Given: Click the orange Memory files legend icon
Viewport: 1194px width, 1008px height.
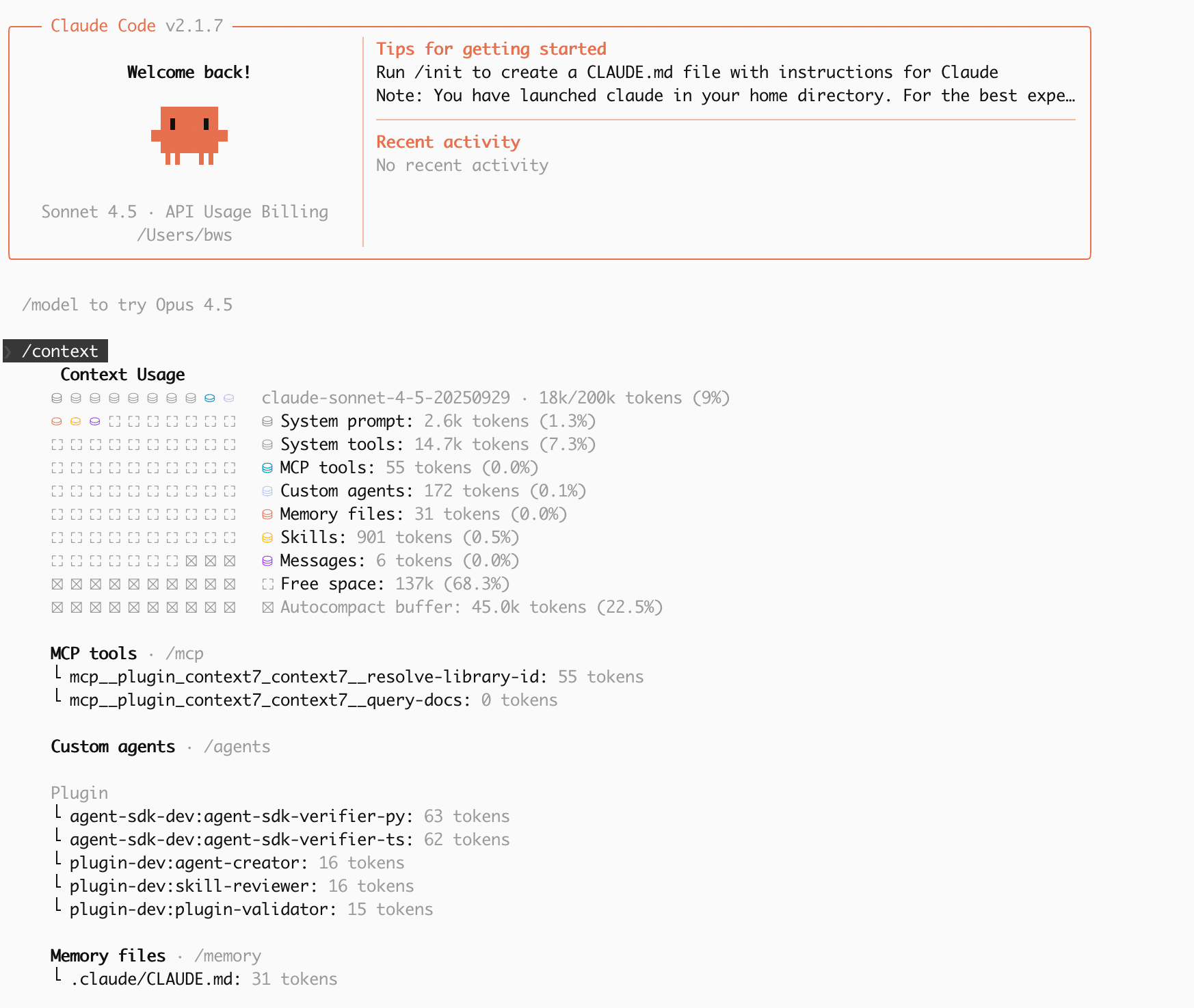Looking at the screenshot, I should (267, 514).
